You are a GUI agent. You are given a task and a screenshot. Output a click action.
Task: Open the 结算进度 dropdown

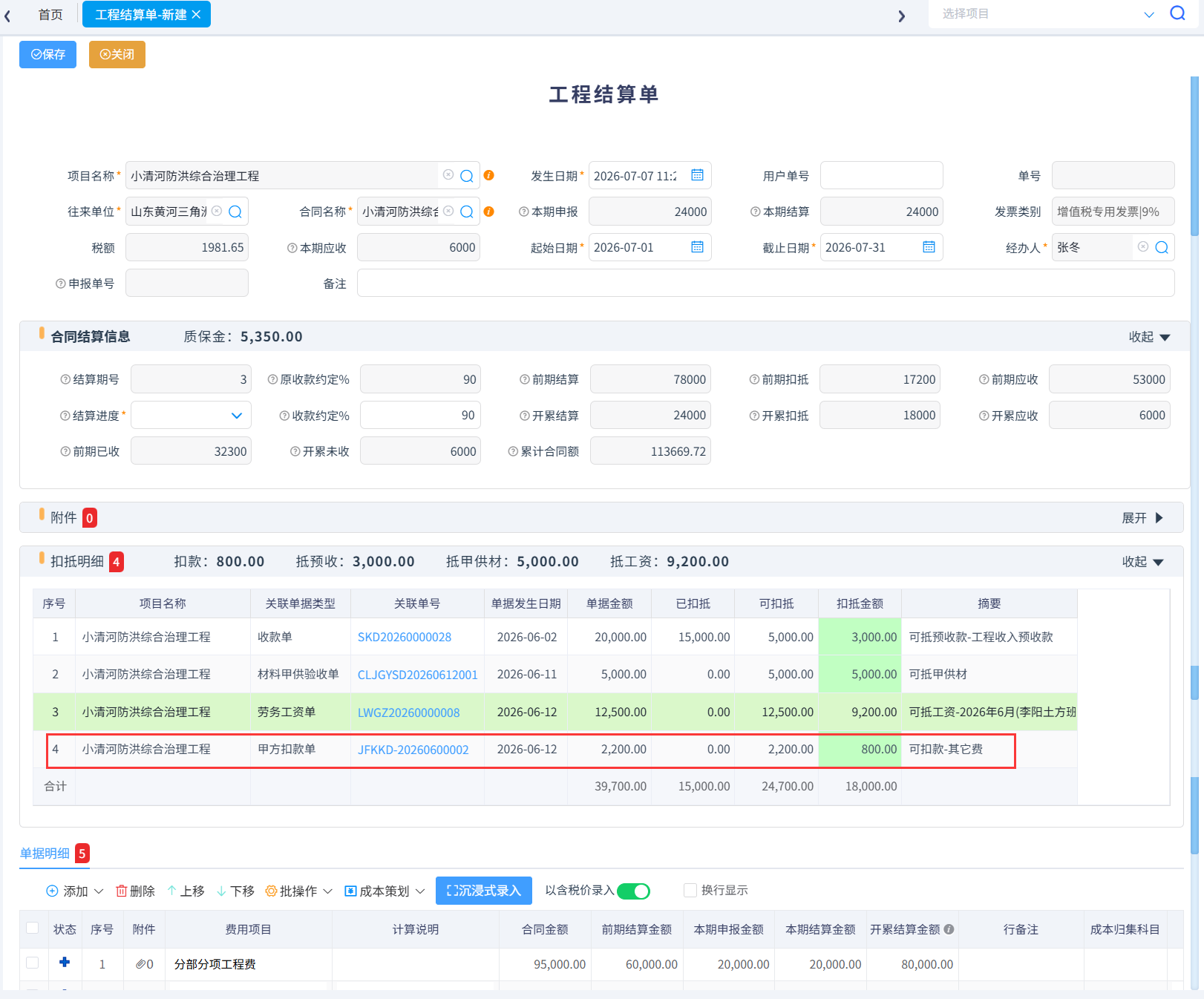coord(191,415)
